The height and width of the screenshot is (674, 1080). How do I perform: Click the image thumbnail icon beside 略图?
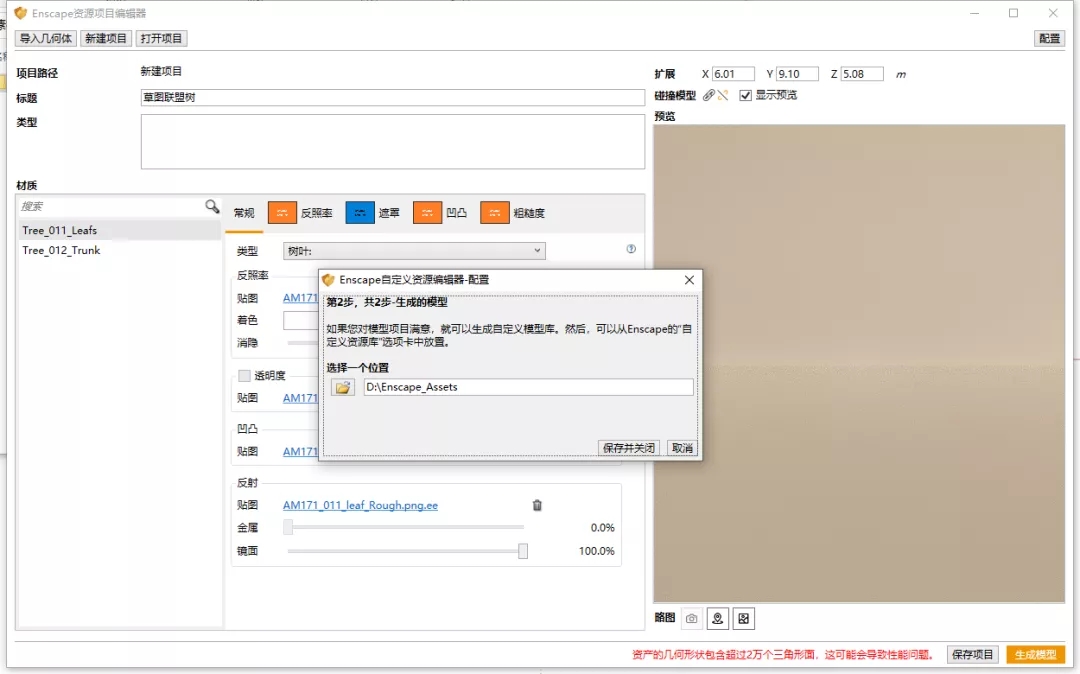743,619
